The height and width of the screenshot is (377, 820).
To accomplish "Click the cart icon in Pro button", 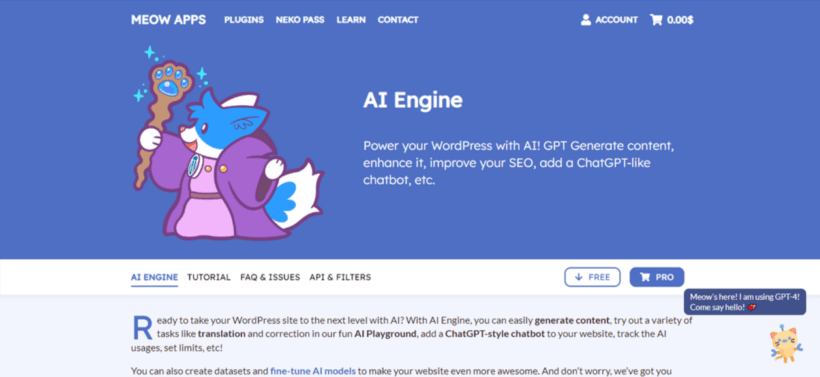I will tap(645, 277).
